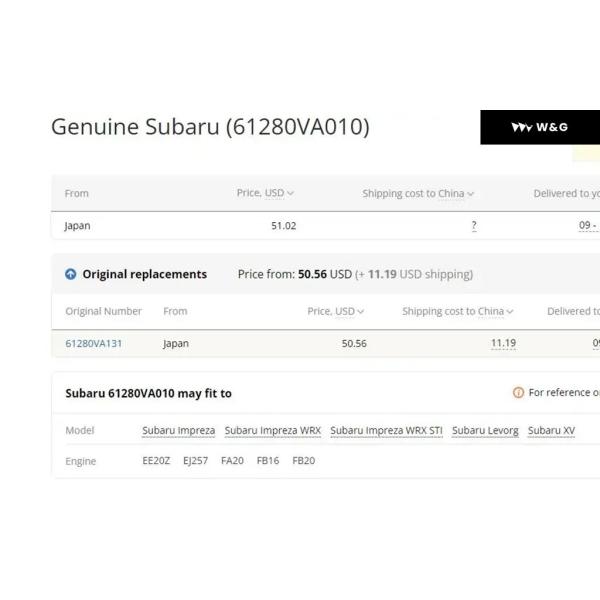Select the 51.02 price in Japan row
This screenshot has height=600, width=600.
click(284, 226)
